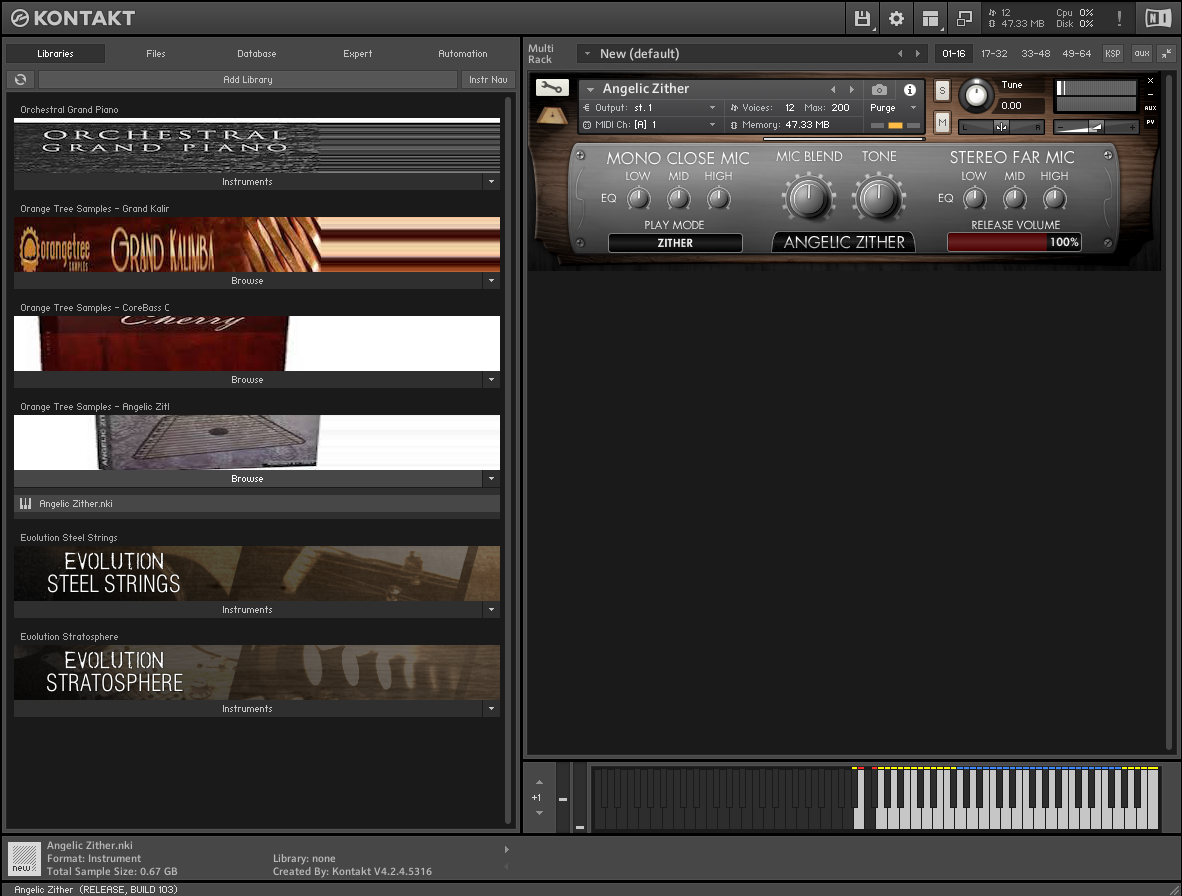The height and width of the screenshot is (896, 1182).
Task: Open the workspace layout icon
Action: click(x=930, y=18)
